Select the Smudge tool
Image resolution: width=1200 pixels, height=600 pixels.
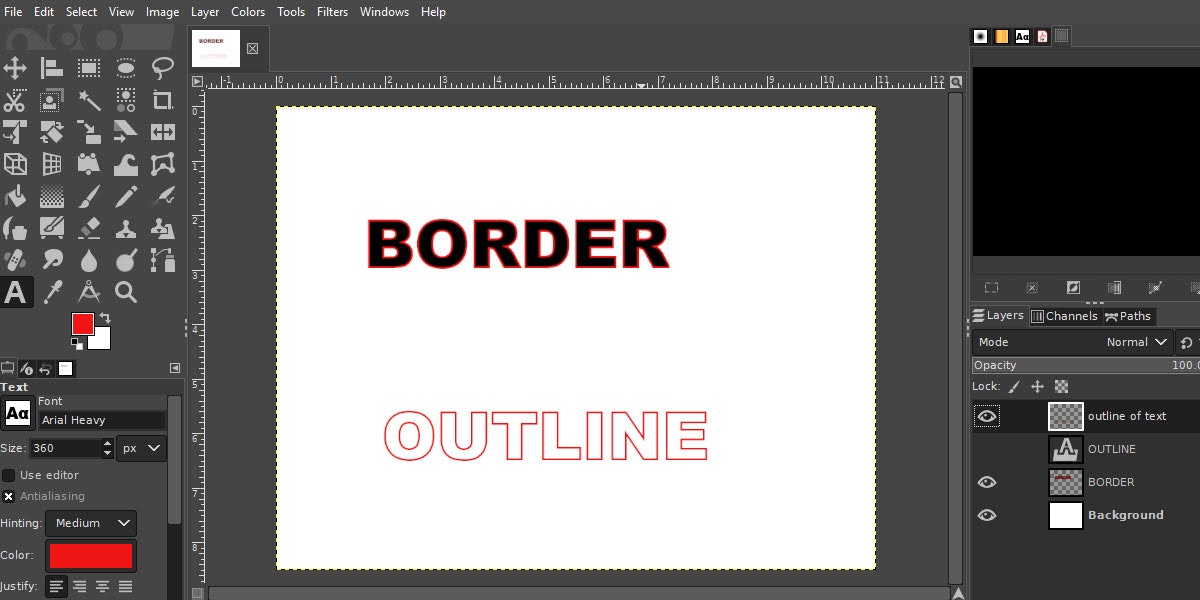coord(52,260)
